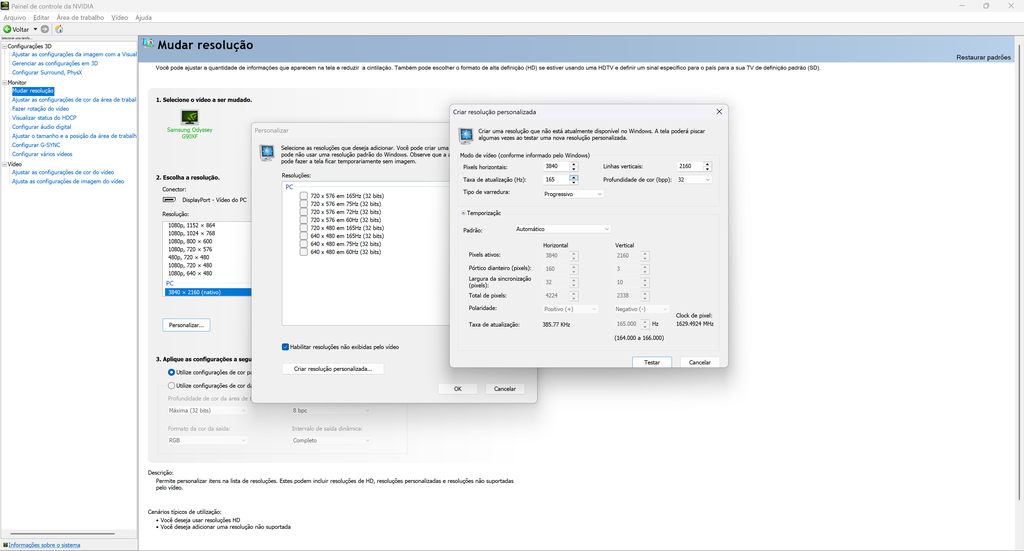The width and height of the screenshot is (1024, 551).
Task: Collapse the Temporização section
Action: click(x=463, y=213)
